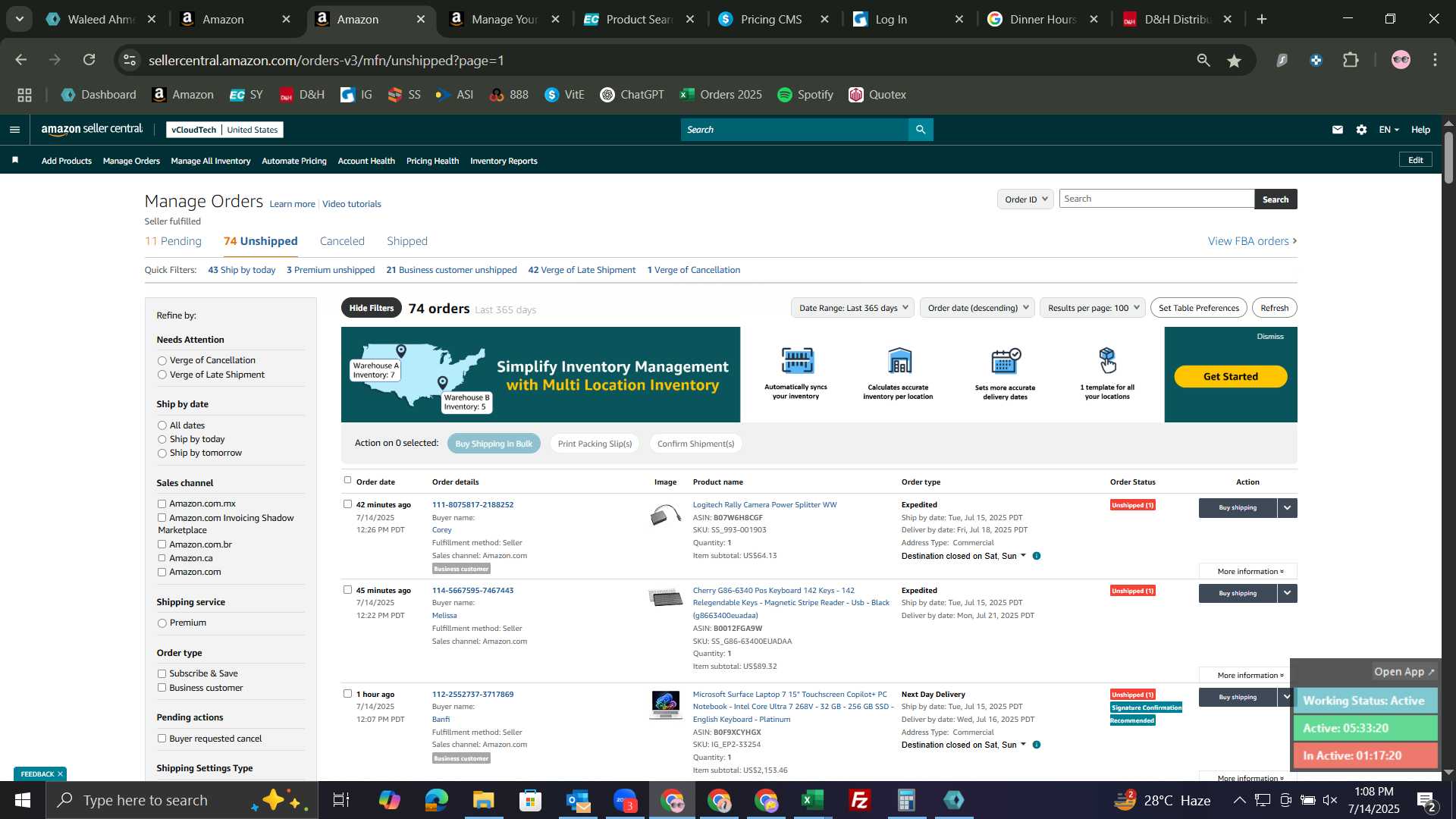1456x819 pixels.
Task: Open the mail messages icon
Action: pos(1338,130)
